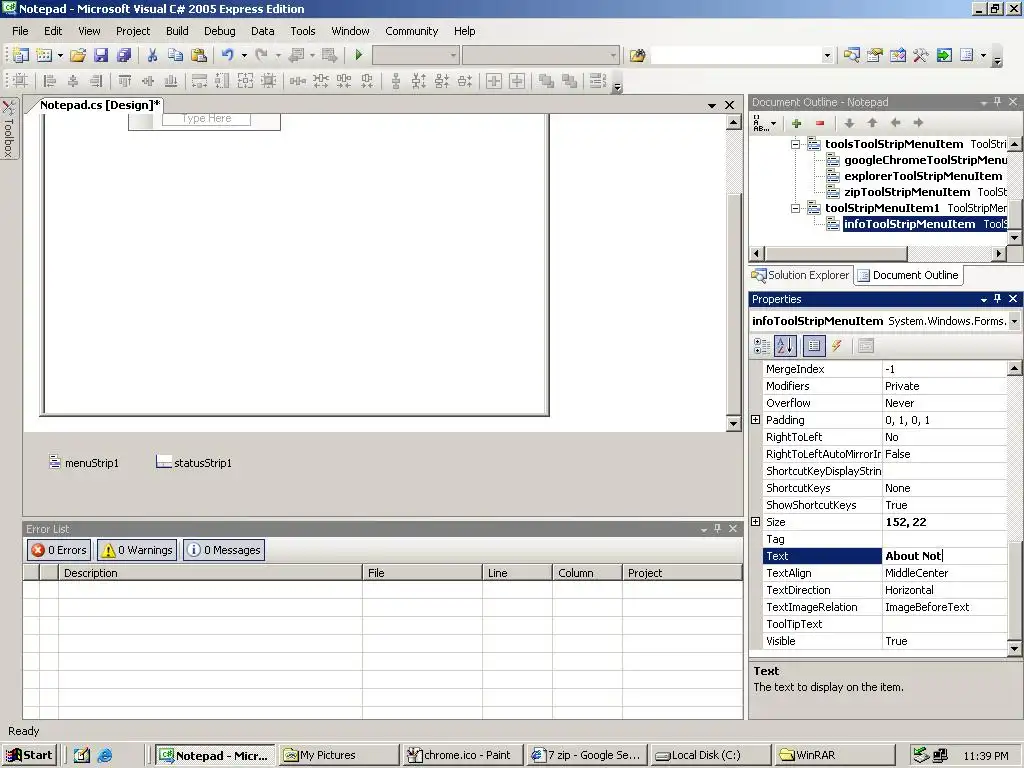Click the Start button on taskbar
The height and width of the screenshot is (768, 1024).
(29, 755)
